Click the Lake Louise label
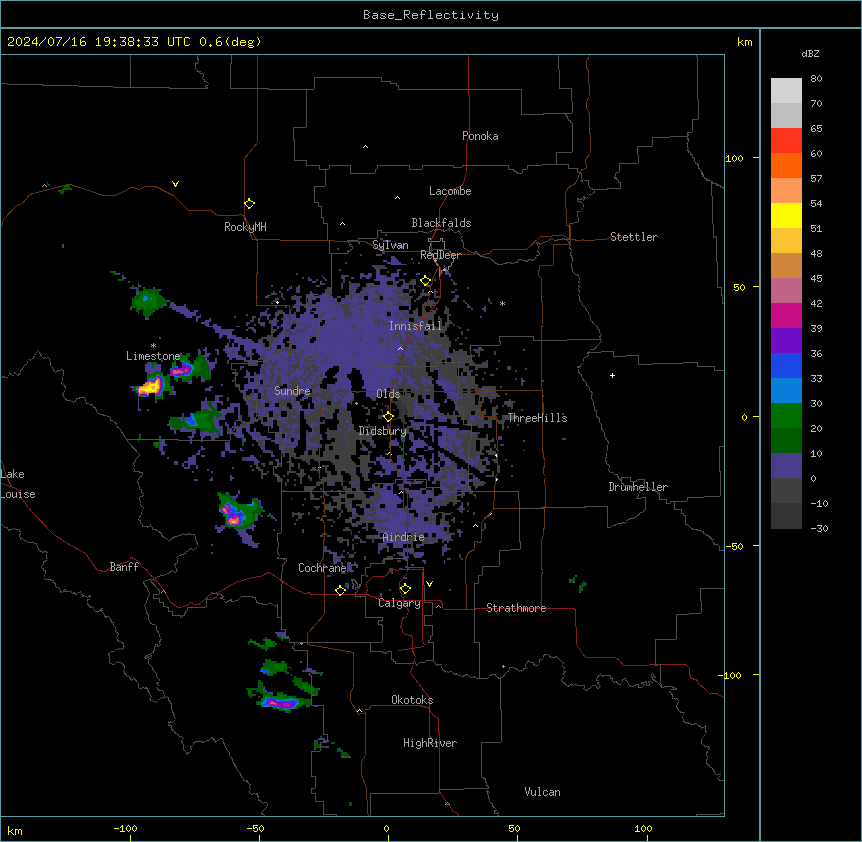862x842 pixels. 17,484
